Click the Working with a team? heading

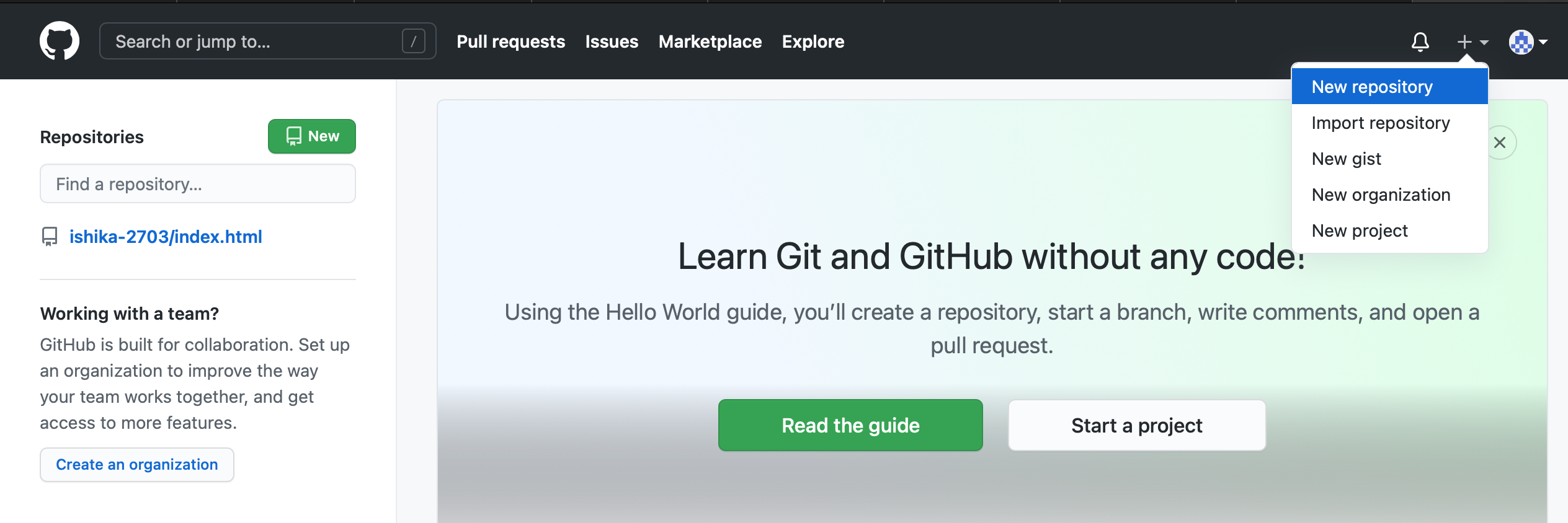click(130, 314)
